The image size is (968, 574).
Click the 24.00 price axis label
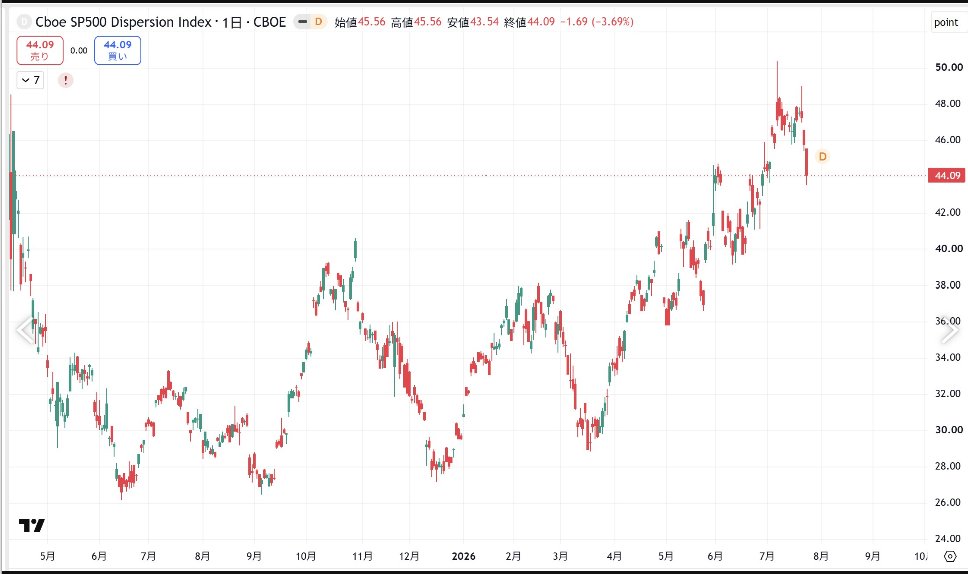(x=949, y=538)
